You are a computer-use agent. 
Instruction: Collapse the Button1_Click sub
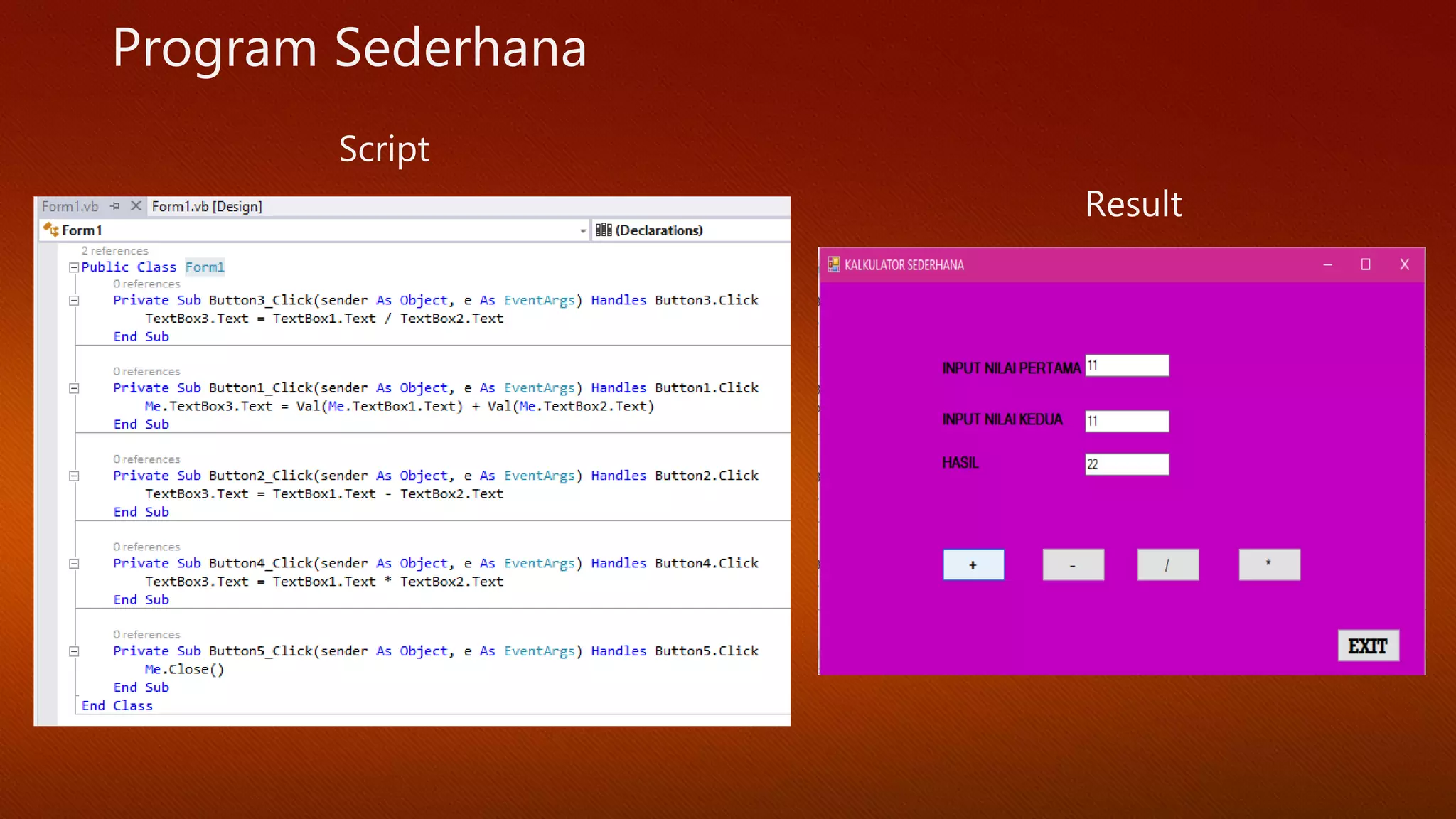pos(73,388)
